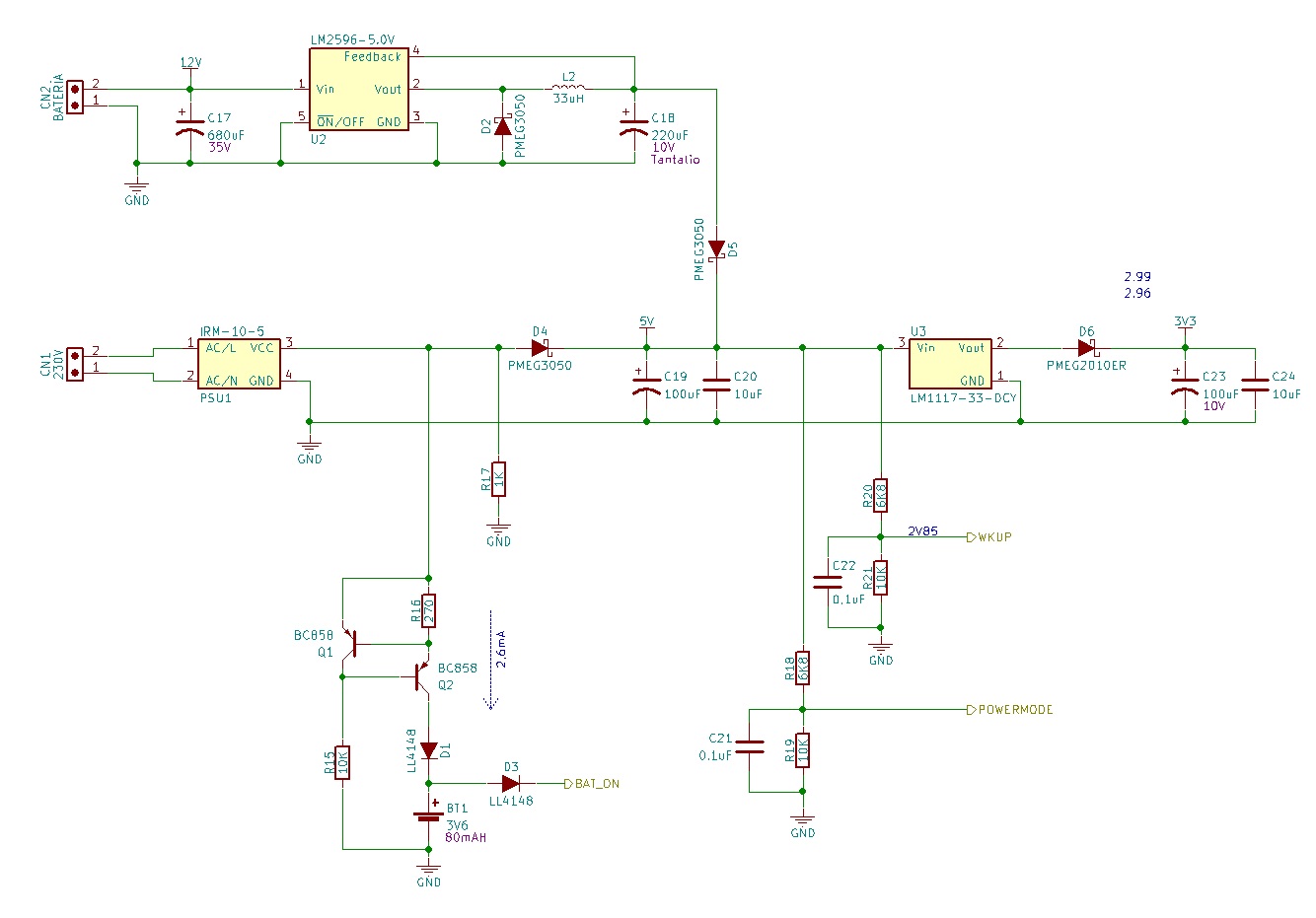
Task: Click the 12V power flag label
Action: click(x=190, y=62)
